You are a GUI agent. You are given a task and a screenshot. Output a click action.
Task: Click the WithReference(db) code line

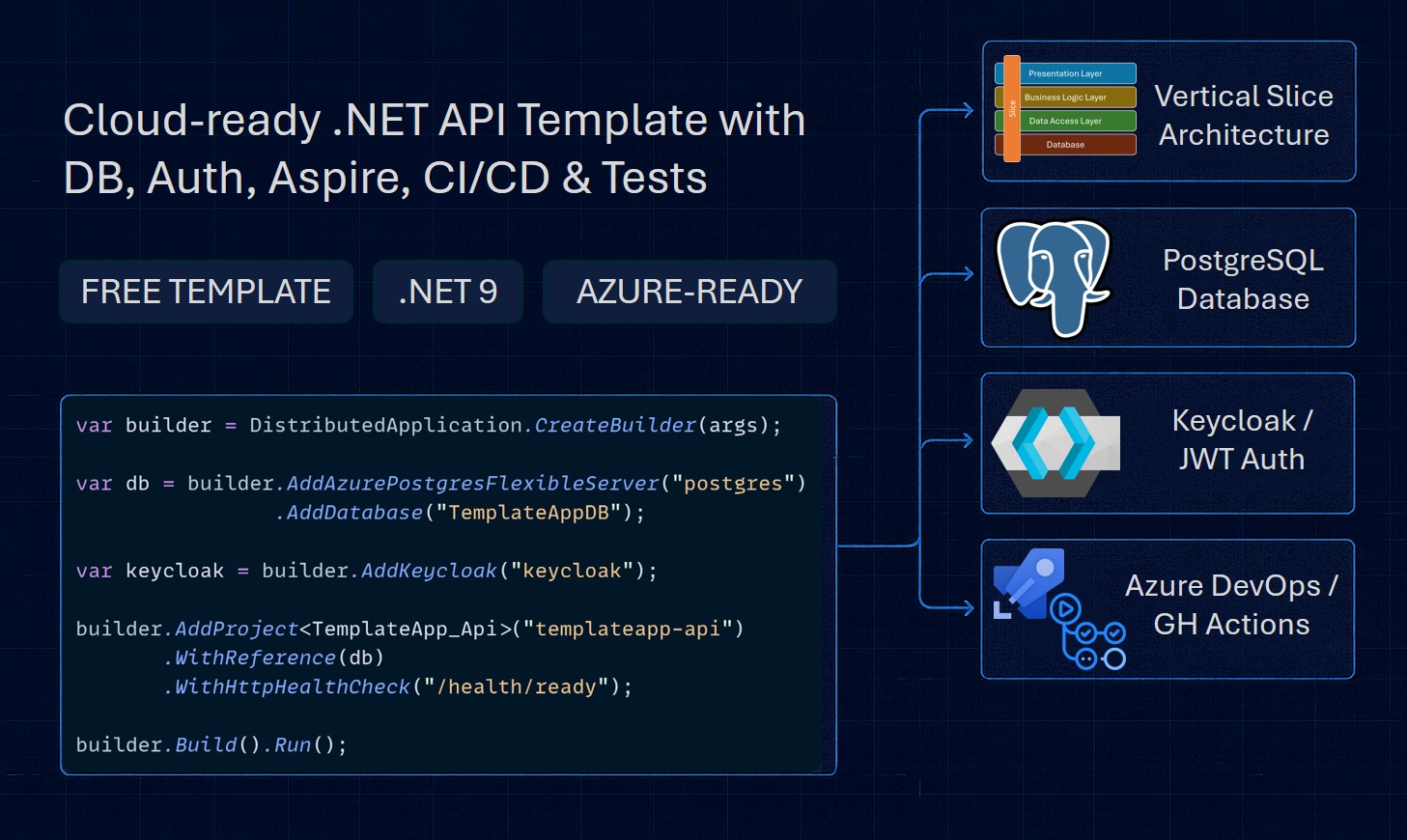point(274,658)
